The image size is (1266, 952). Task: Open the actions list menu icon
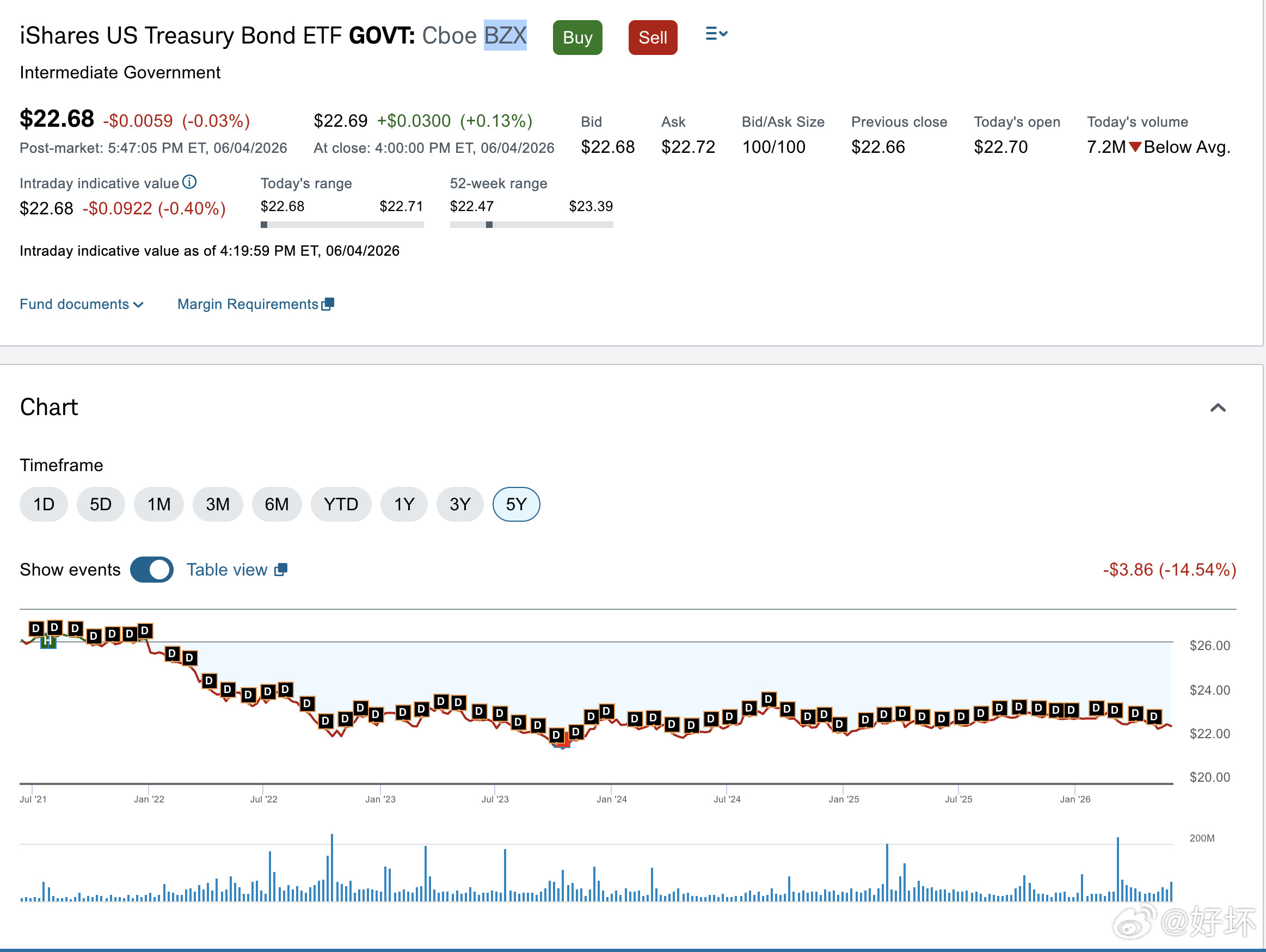pyautogui.click(x=716, y=34)
